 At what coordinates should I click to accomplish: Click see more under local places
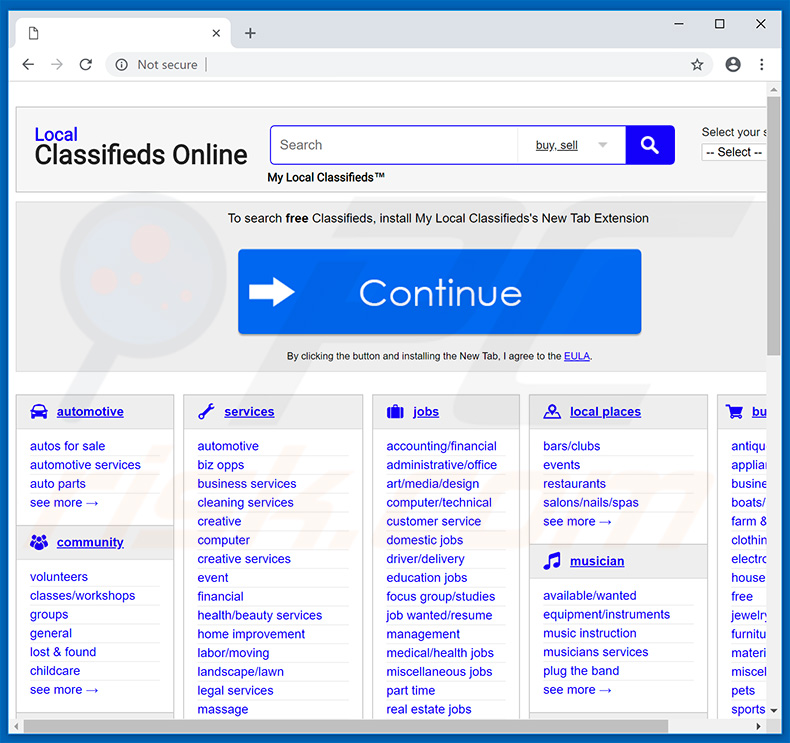577,521
